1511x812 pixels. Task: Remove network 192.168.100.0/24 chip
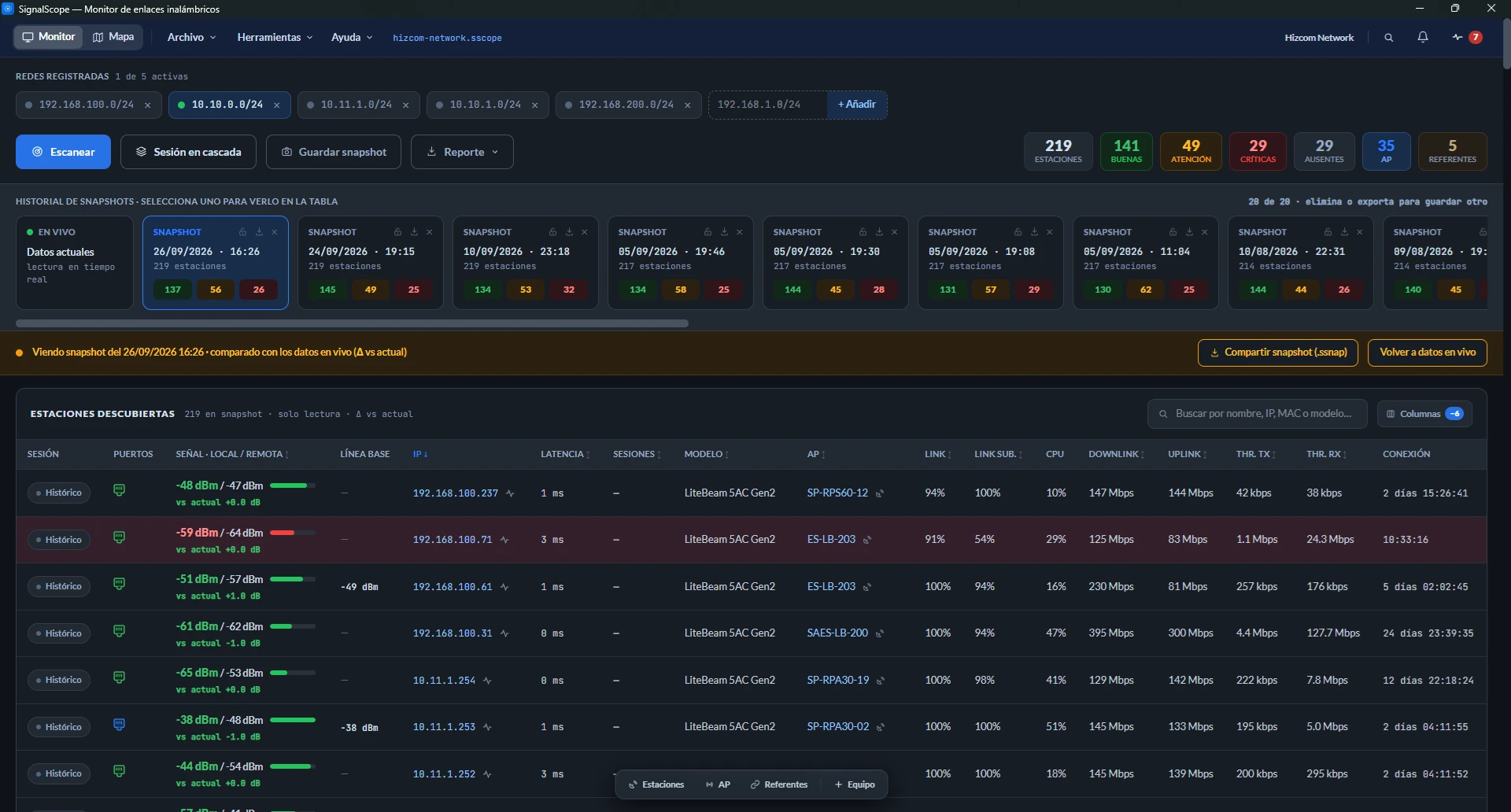pos(147,105)
